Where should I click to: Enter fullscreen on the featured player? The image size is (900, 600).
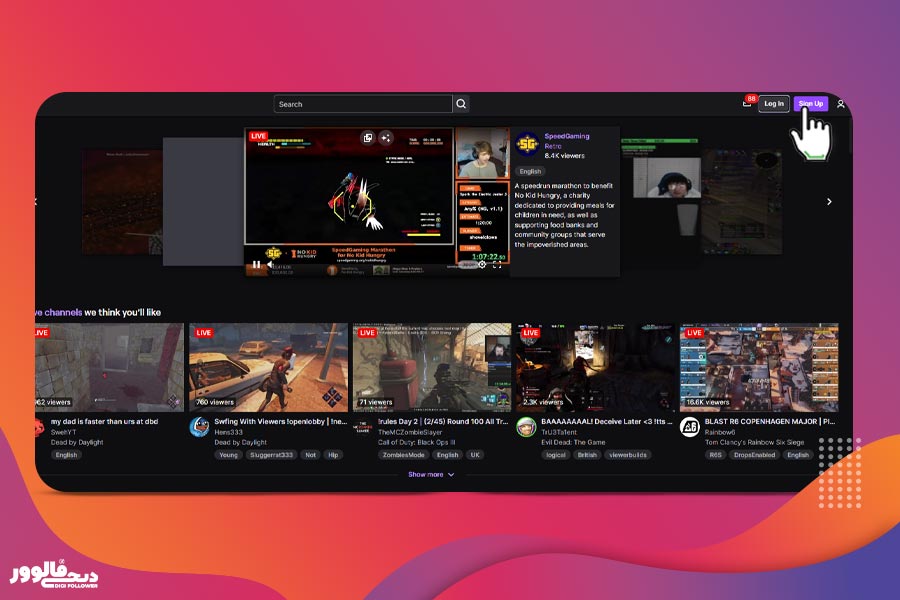(497, 265)
